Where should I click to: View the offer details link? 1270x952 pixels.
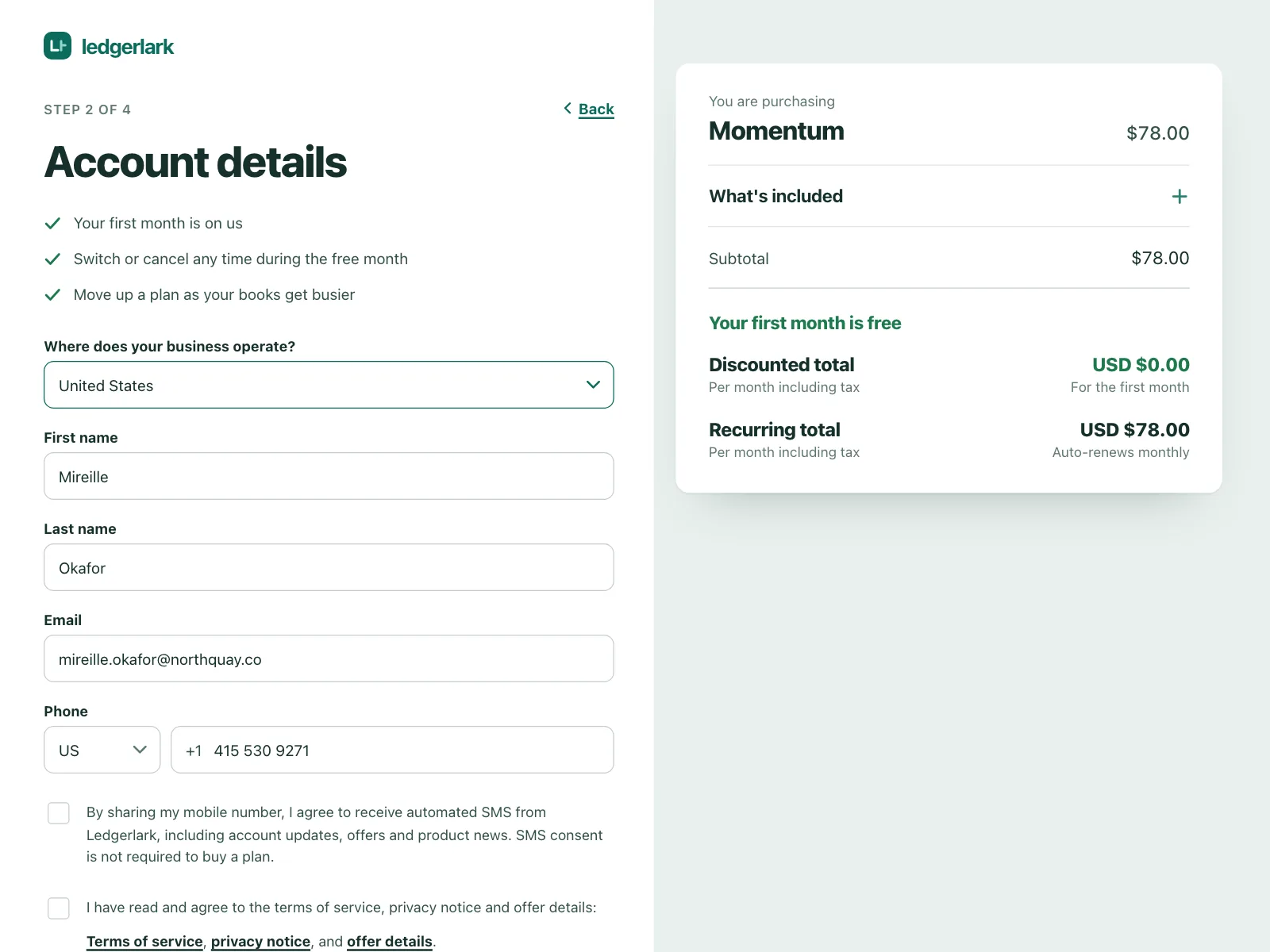pyautogui.click(x=390, y=941)
